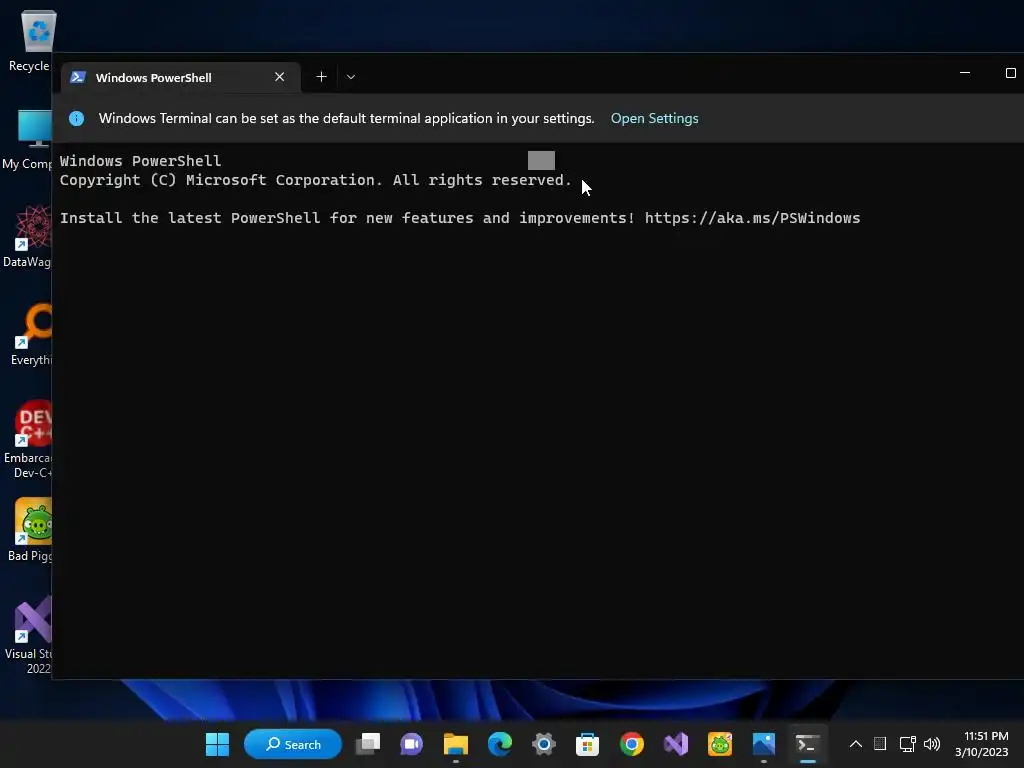Launch Google Chrome from taskbar

632,744
